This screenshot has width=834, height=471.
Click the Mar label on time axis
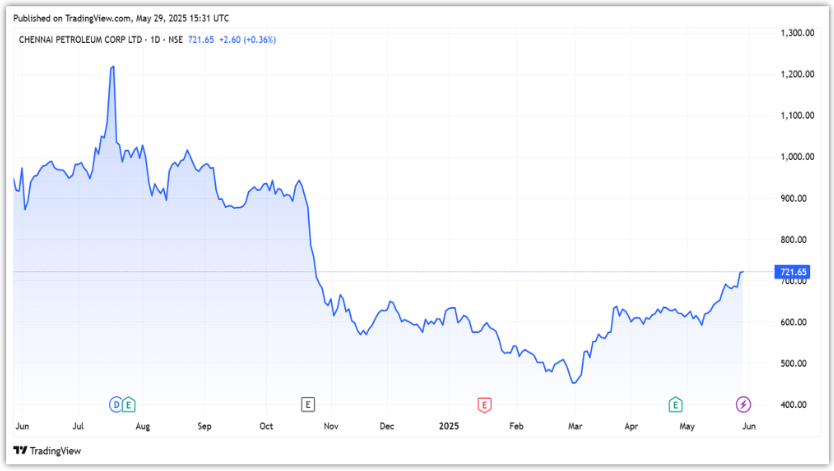point(574,426)
